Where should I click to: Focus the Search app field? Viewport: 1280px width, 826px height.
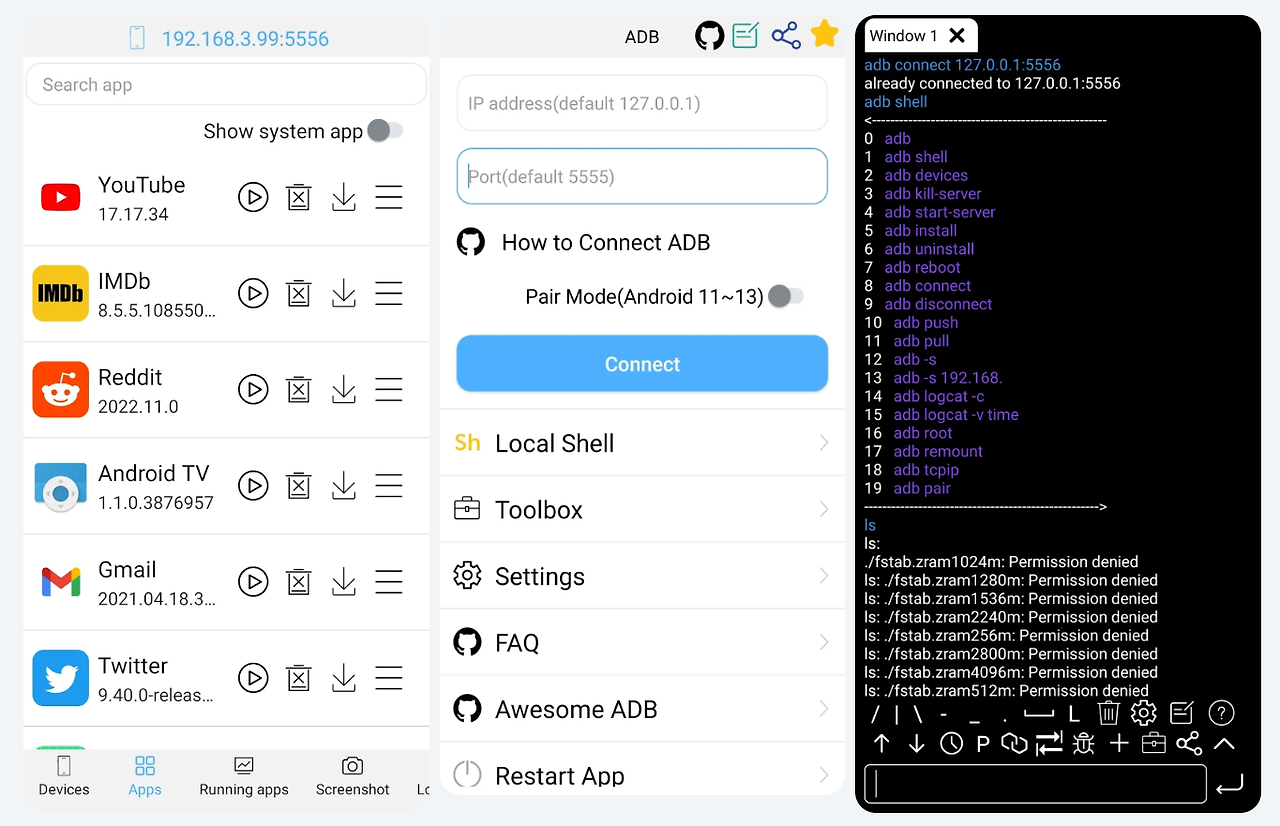[x=226, y=85]
